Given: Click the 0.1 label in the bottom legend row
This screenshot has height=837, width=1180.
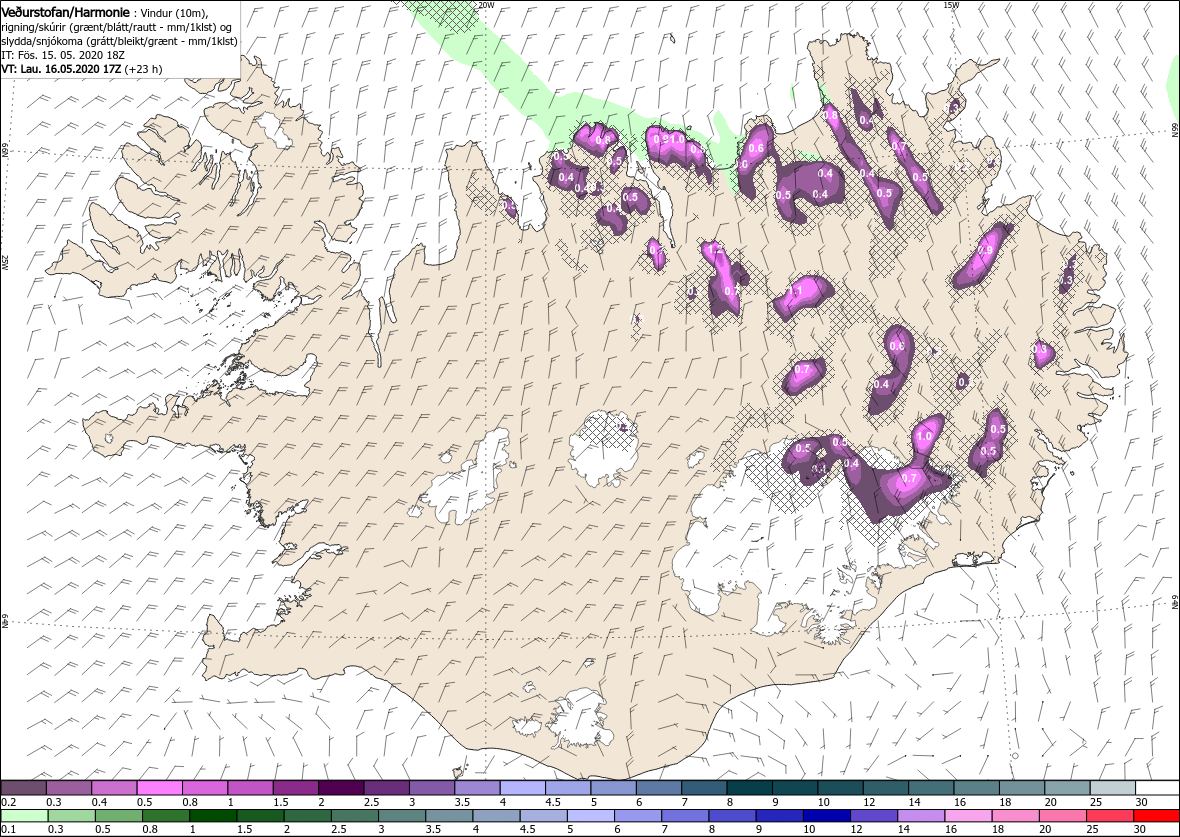Looking at the screenshot, I should 10,830.
